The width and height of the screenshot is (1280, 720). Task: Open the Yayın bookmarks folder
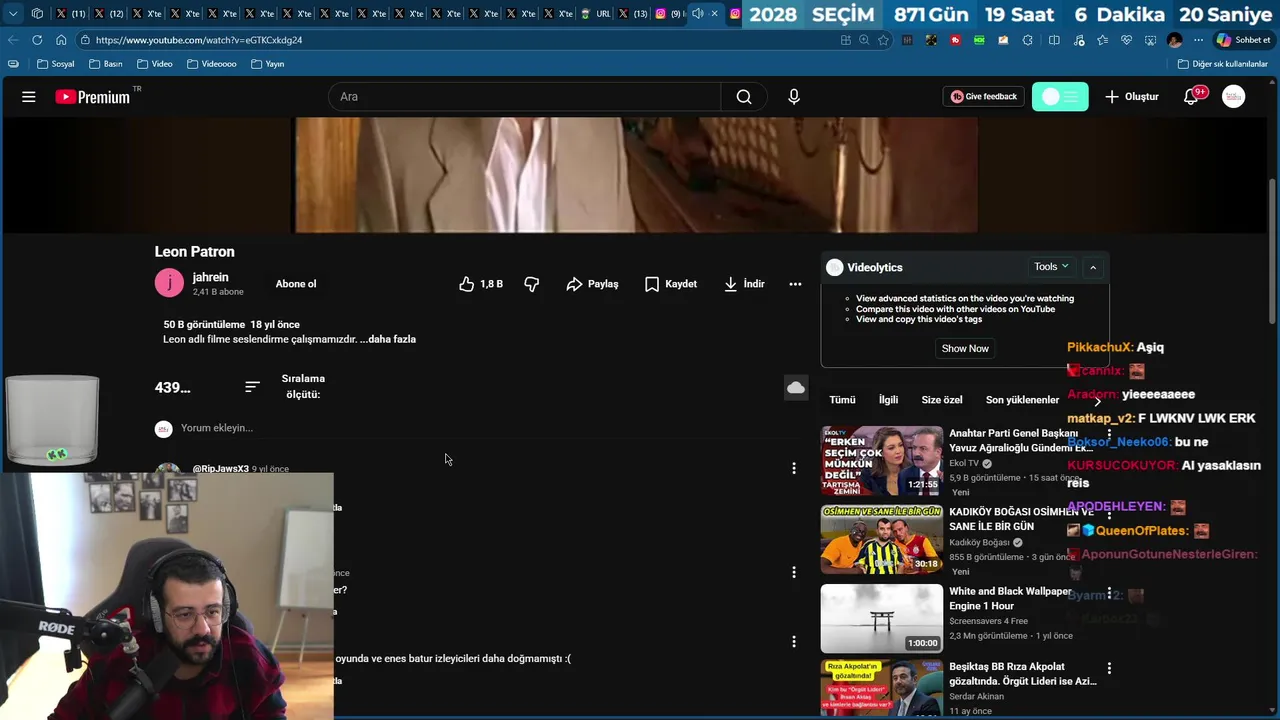tap(268, 64)
